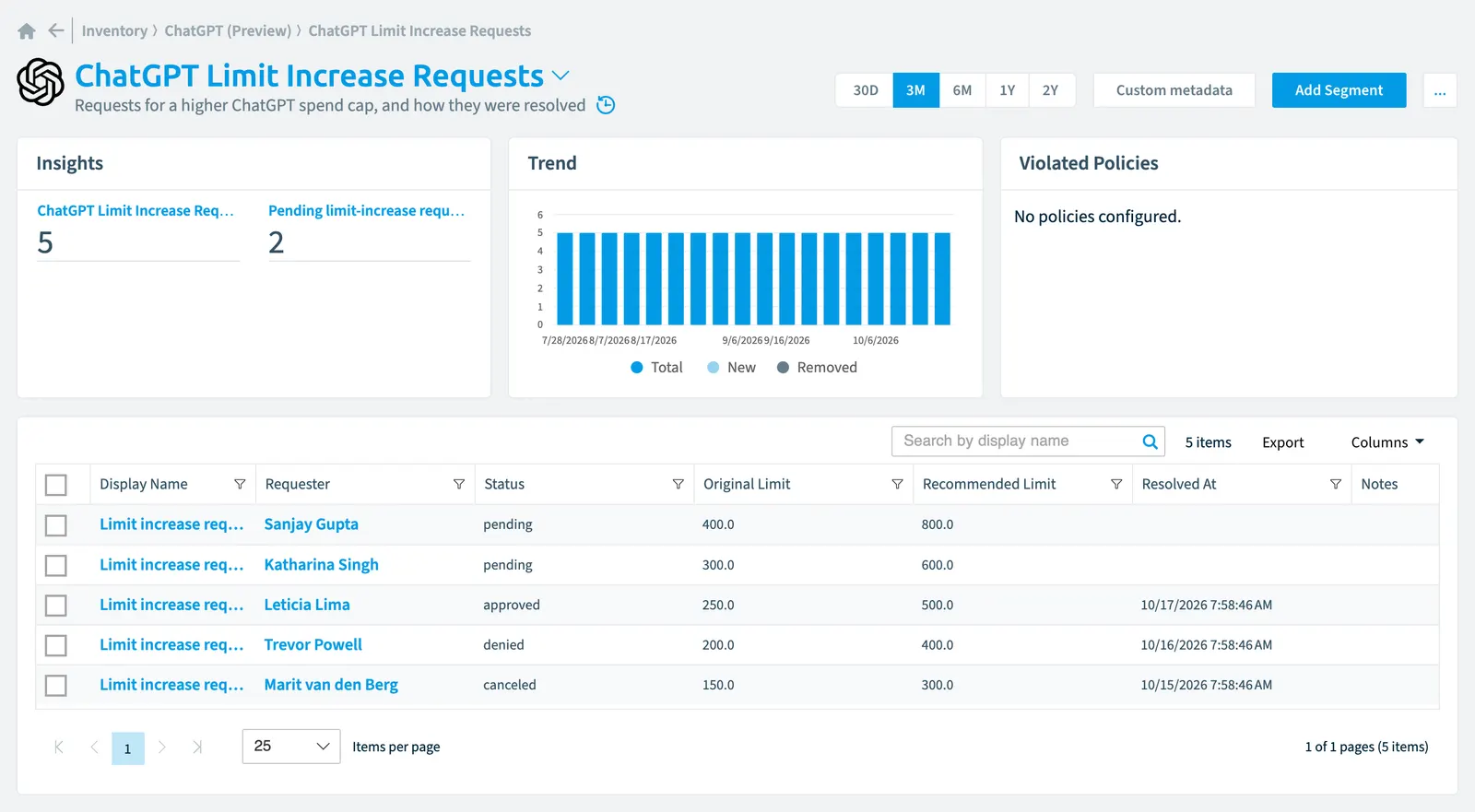The image size is (1475, 812).
Task: Select the 3M time range
Action: coord(915,90)
